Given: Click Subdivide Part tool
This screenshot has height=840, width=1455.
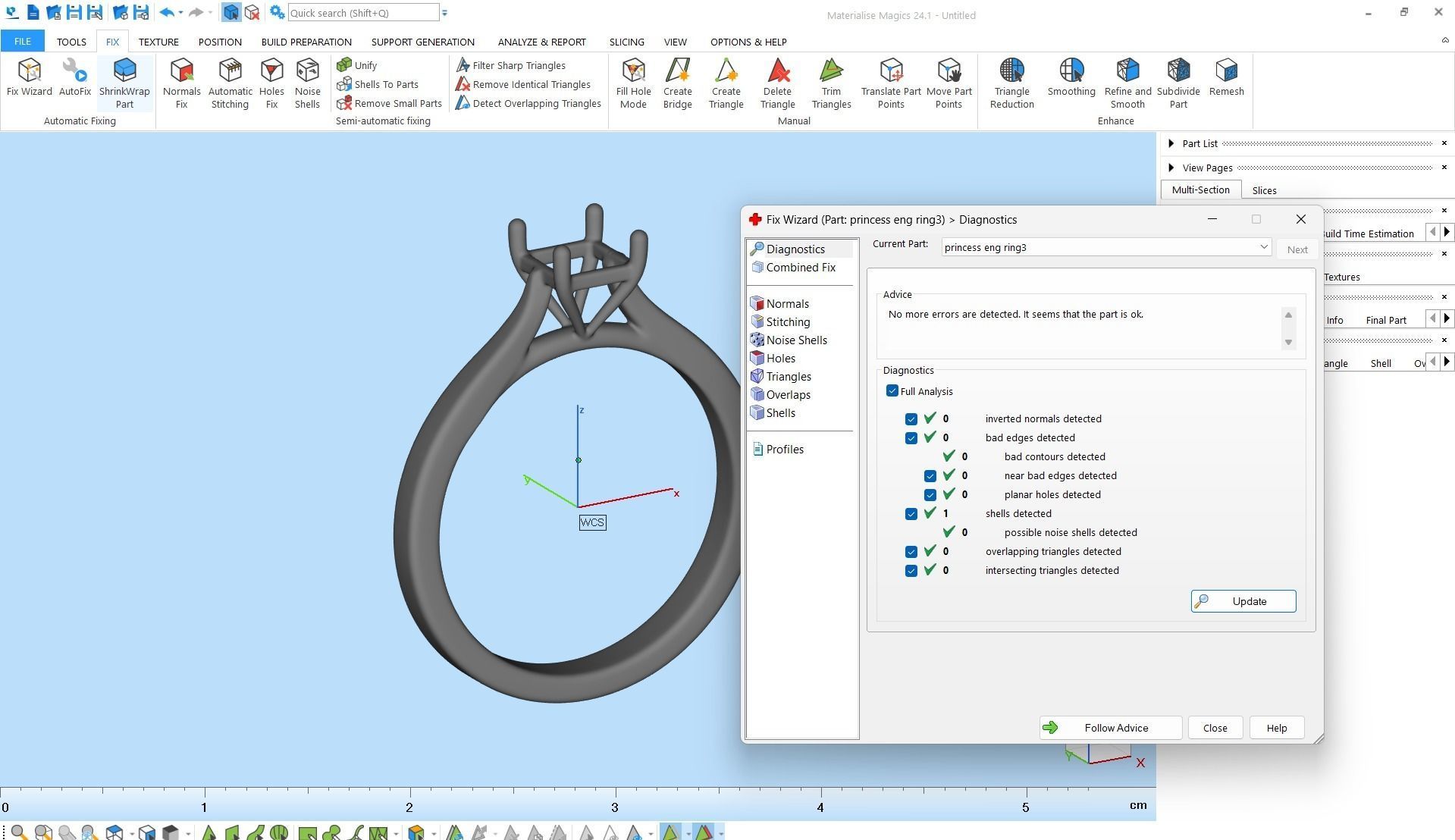Looking at the screenshot, I should click(1177, 83).
